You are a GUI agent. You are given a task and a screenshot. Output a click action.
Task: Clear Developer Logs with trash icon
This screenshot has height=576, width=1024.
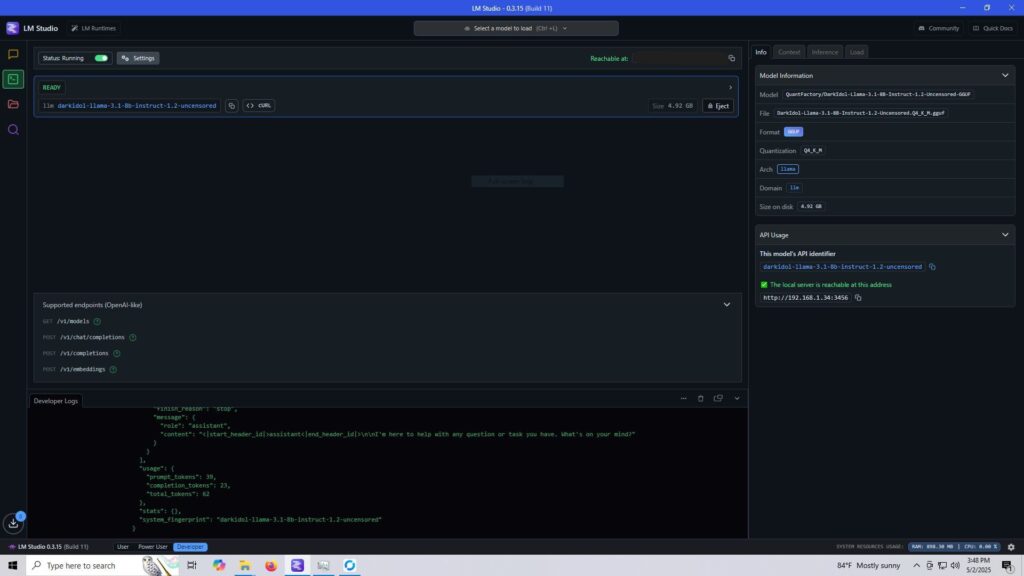(701, 398)
